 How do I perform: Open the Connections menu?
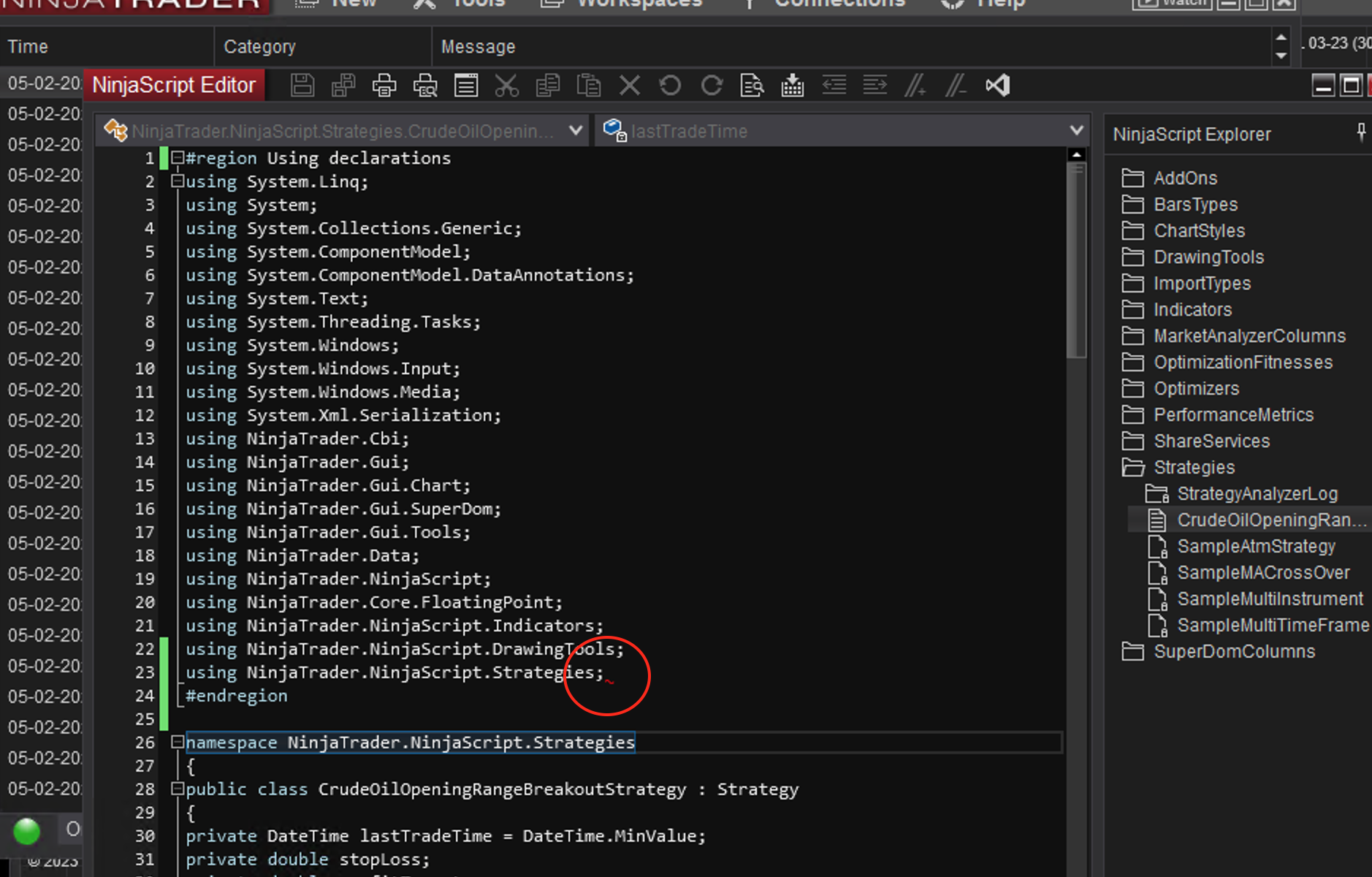pyautogui.click(x=839, y=4)
